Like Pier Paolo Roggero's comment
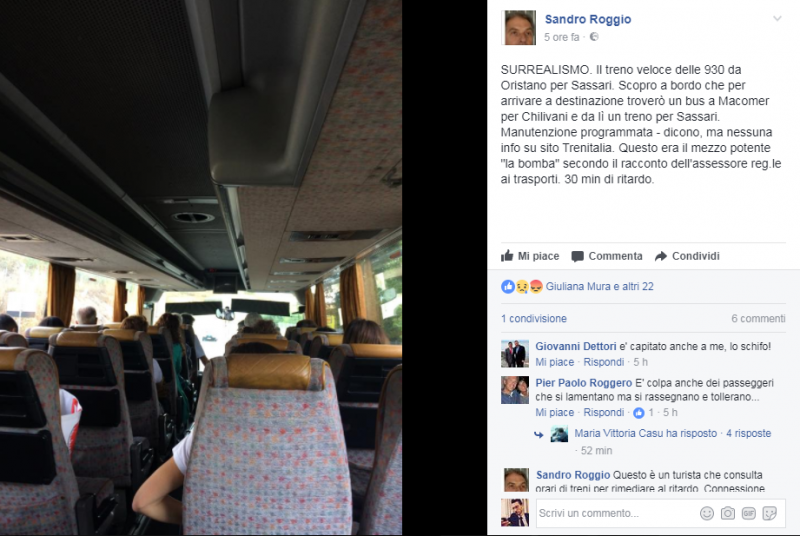 pos(555,412)
